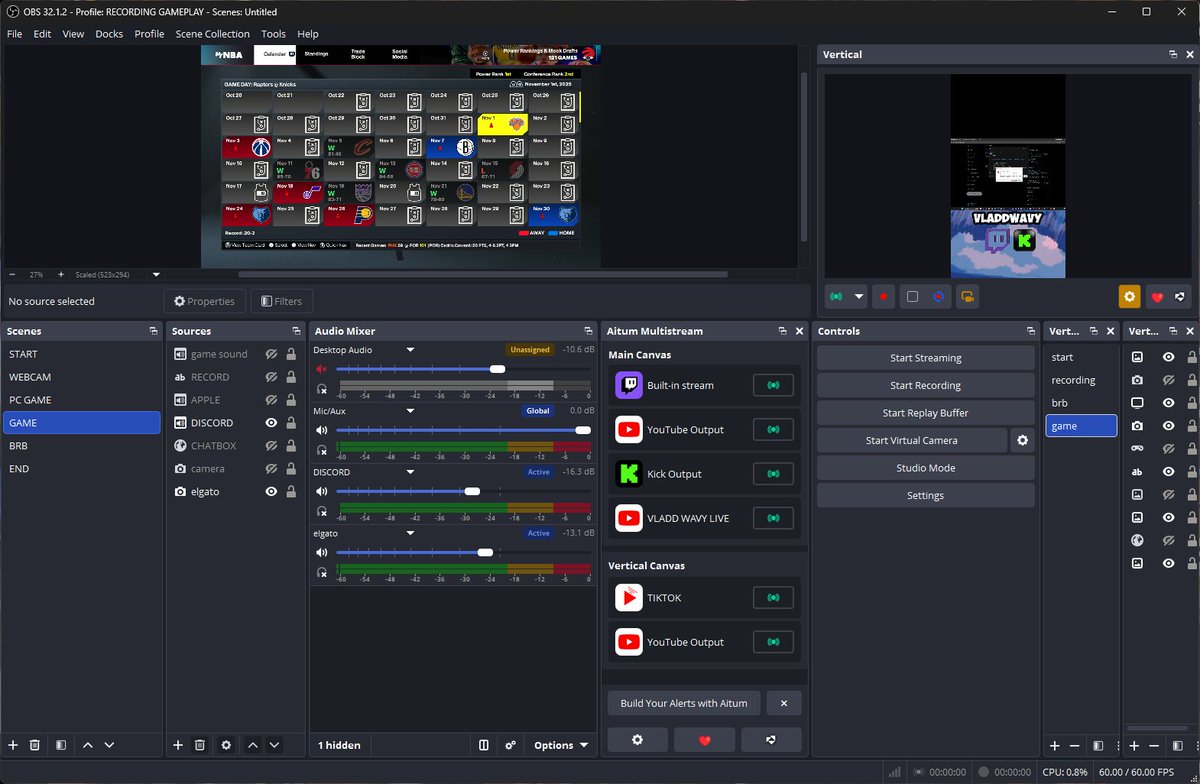Screen dimensions: 1200x784
Task: Click the 1 hidden mixer indicator
Action: click(339, 745)
